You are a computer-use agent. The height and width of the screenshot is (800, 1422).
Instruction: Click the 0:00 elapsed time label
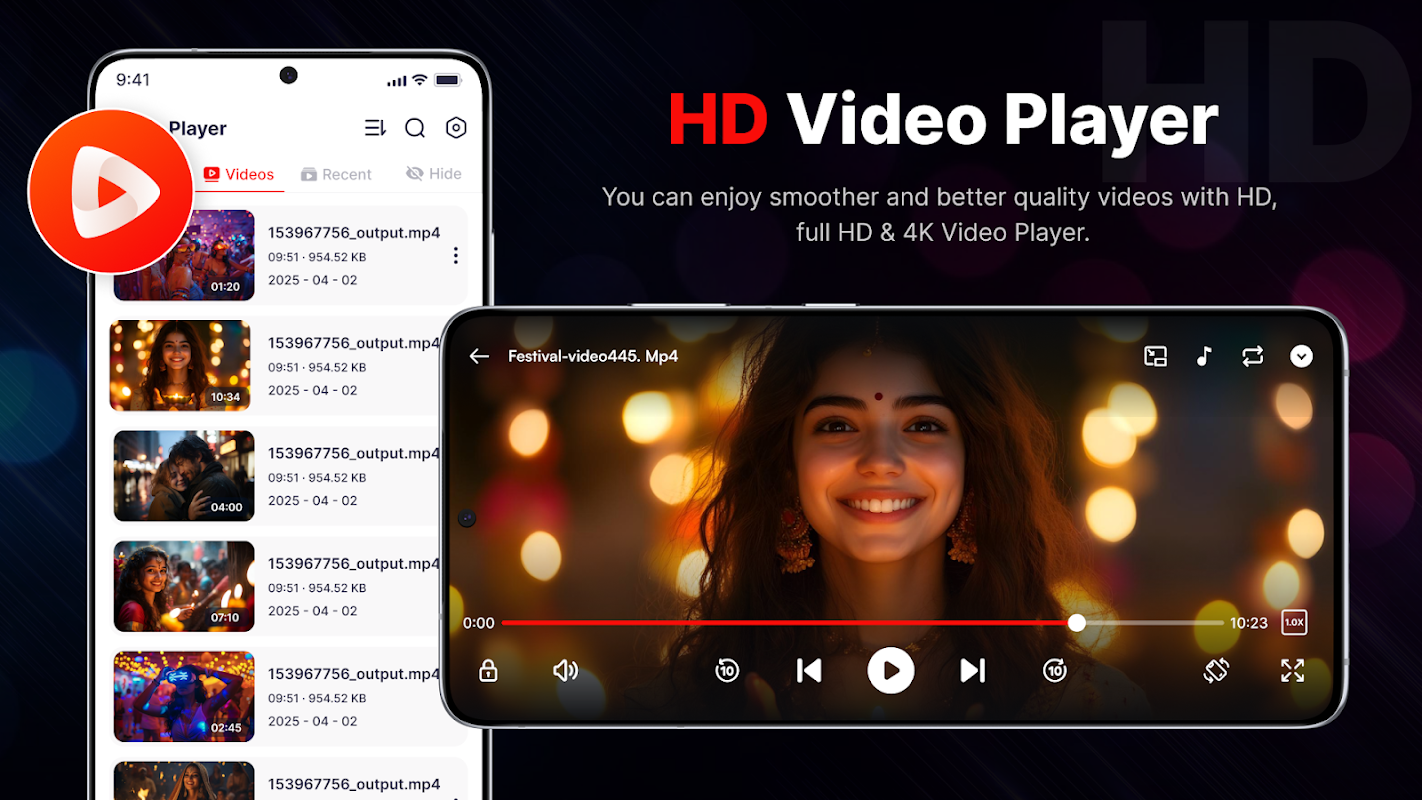479,622
